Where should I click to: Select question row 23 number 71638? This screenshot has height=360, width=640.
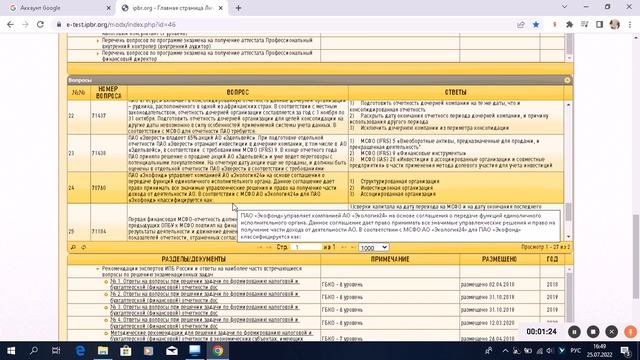(316, 153)
